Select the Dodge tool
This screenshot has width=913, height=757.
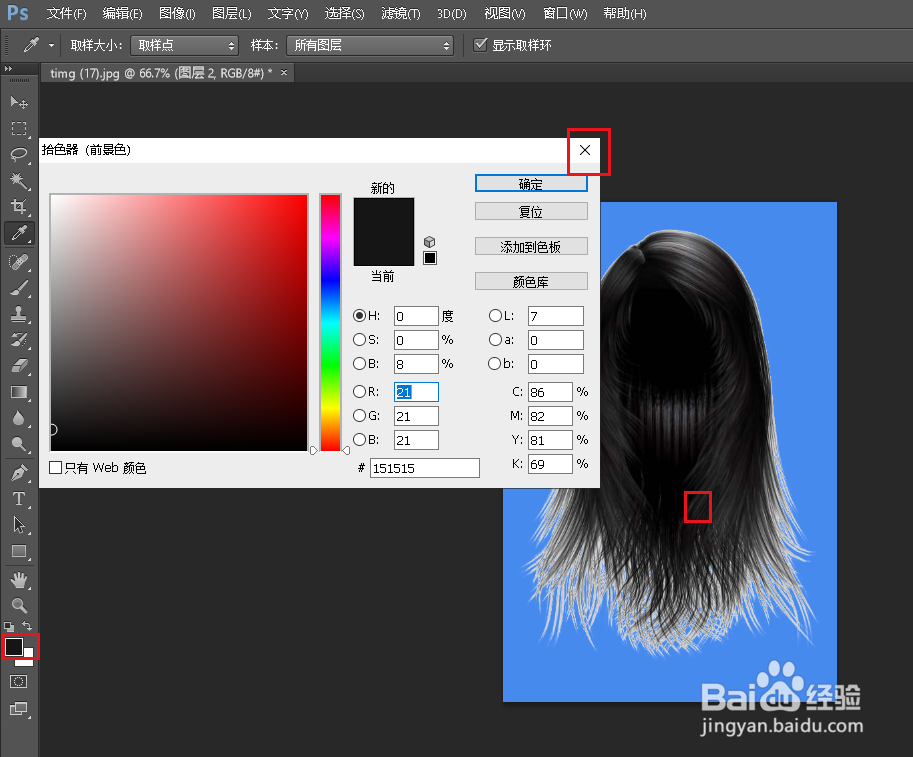pos(19,444)
